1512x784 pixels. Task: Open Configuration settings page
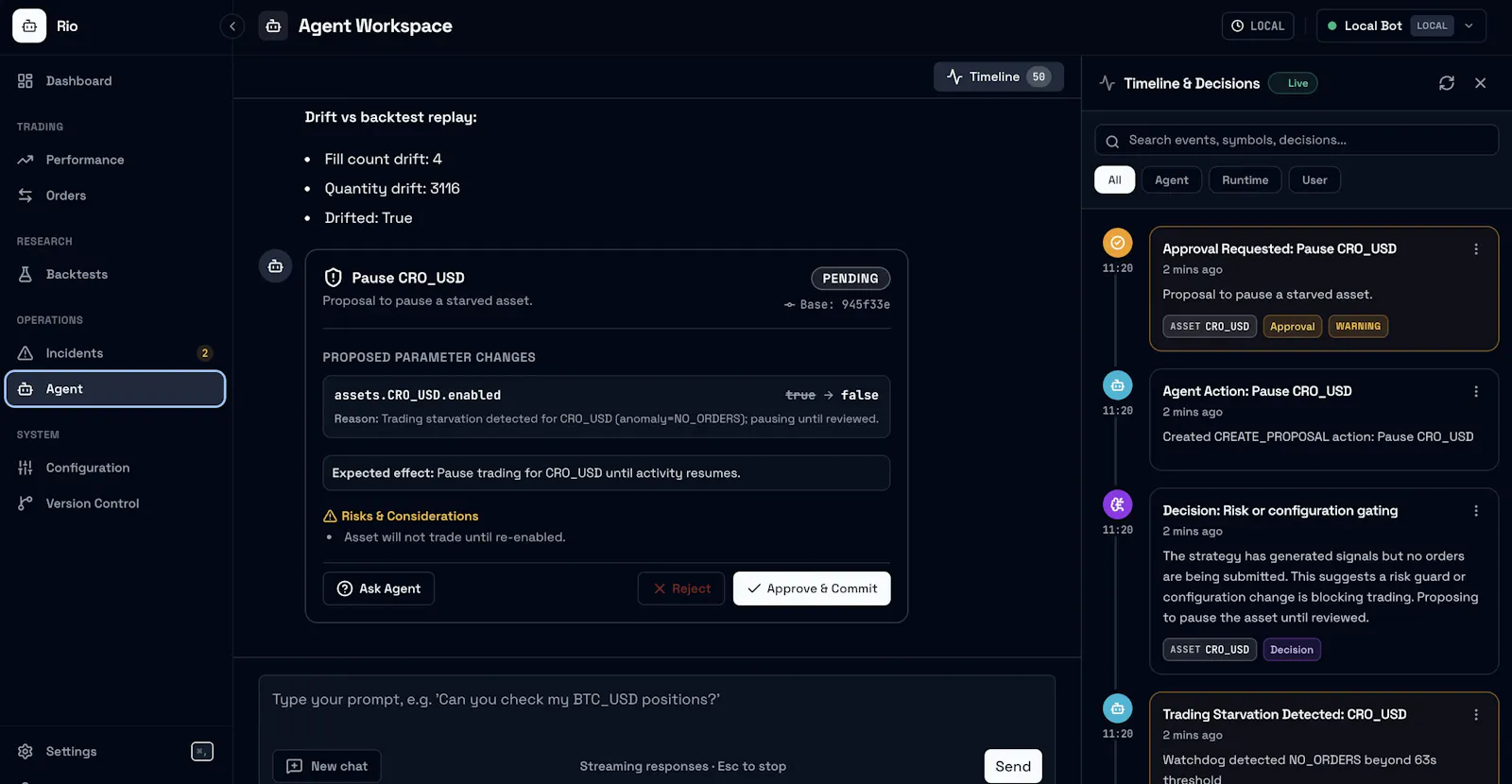click(x=115, y=468)
